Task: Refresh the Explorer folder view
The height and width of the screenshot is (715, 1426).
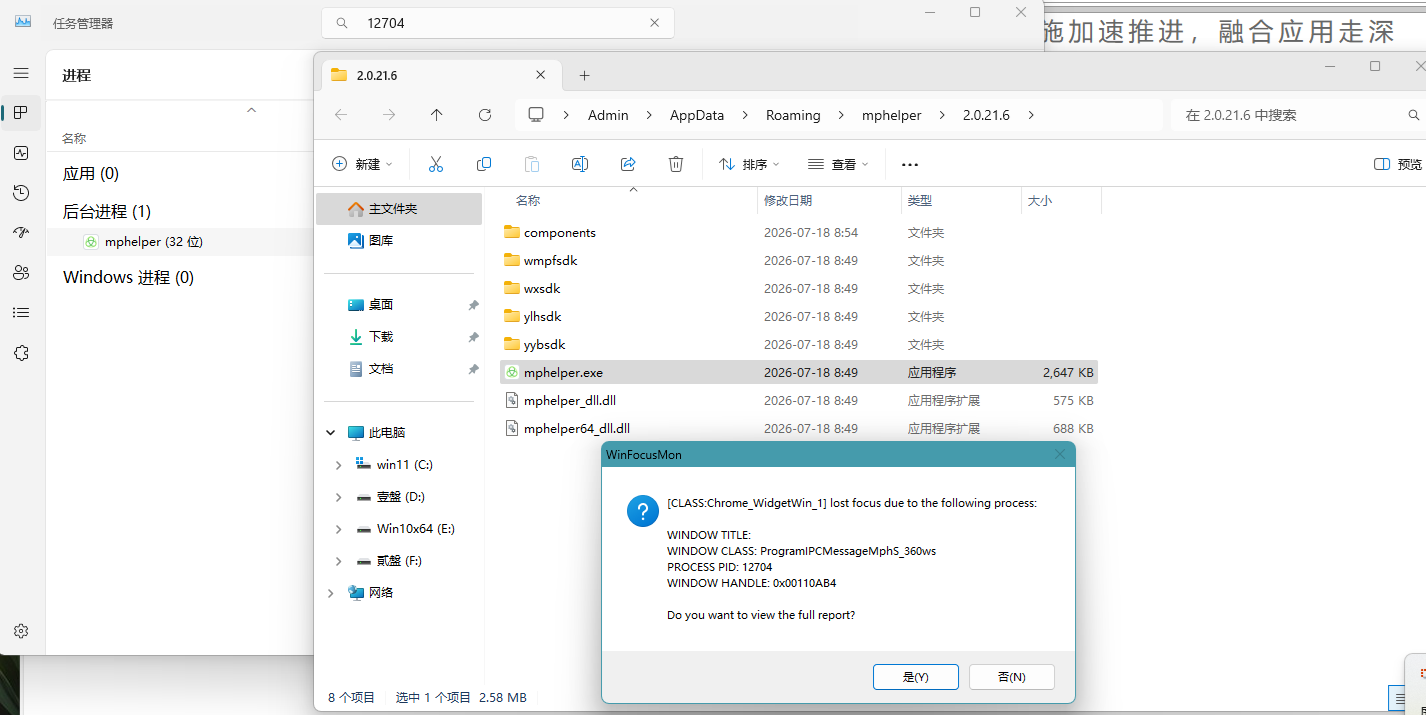Action: [x=485, y=115]
